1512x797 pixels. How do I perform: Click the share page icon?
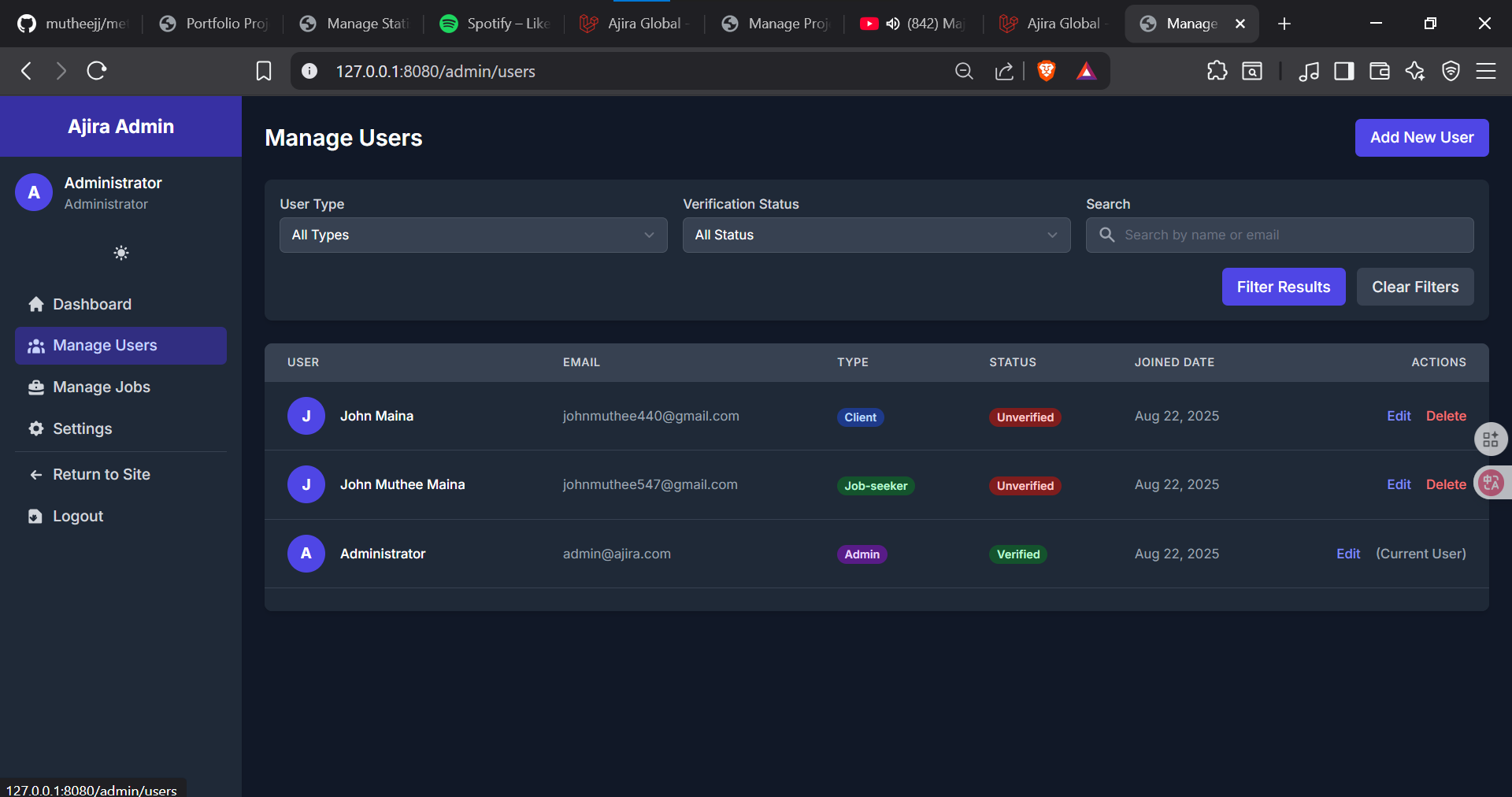coord(1004,71)
